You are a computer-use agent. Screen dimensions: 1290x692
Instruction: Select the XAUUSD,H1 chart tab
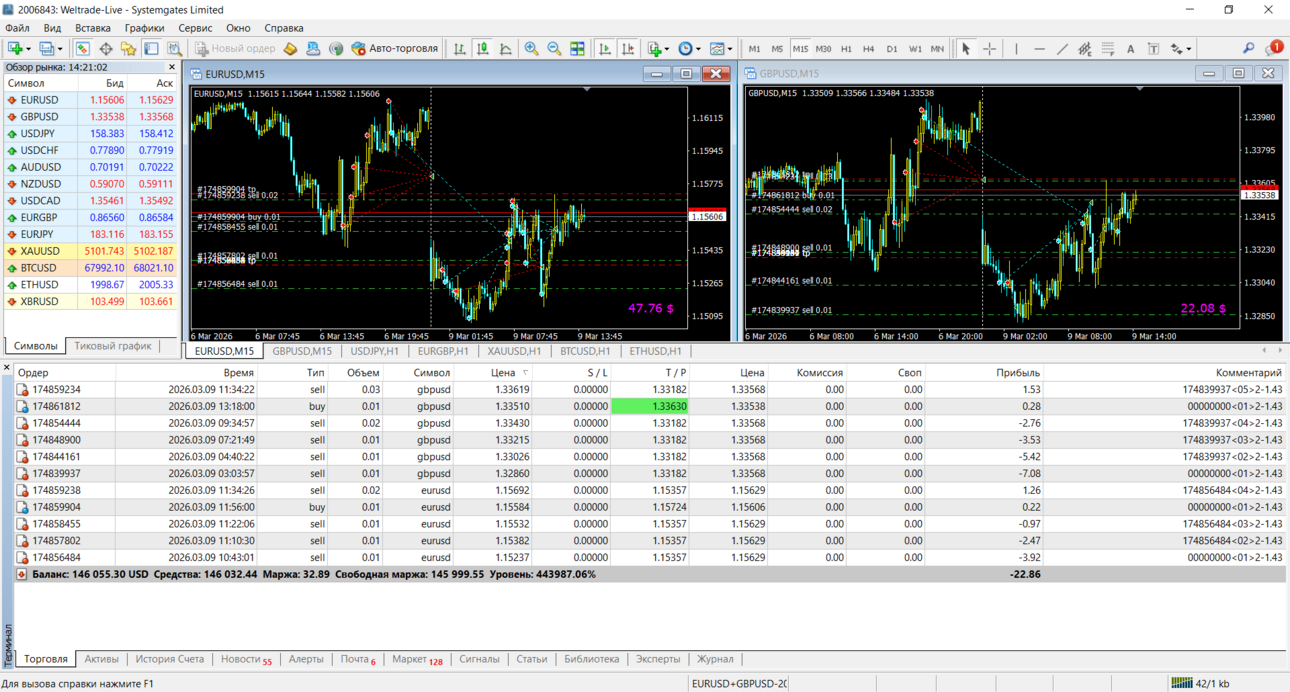coord(514,351)
